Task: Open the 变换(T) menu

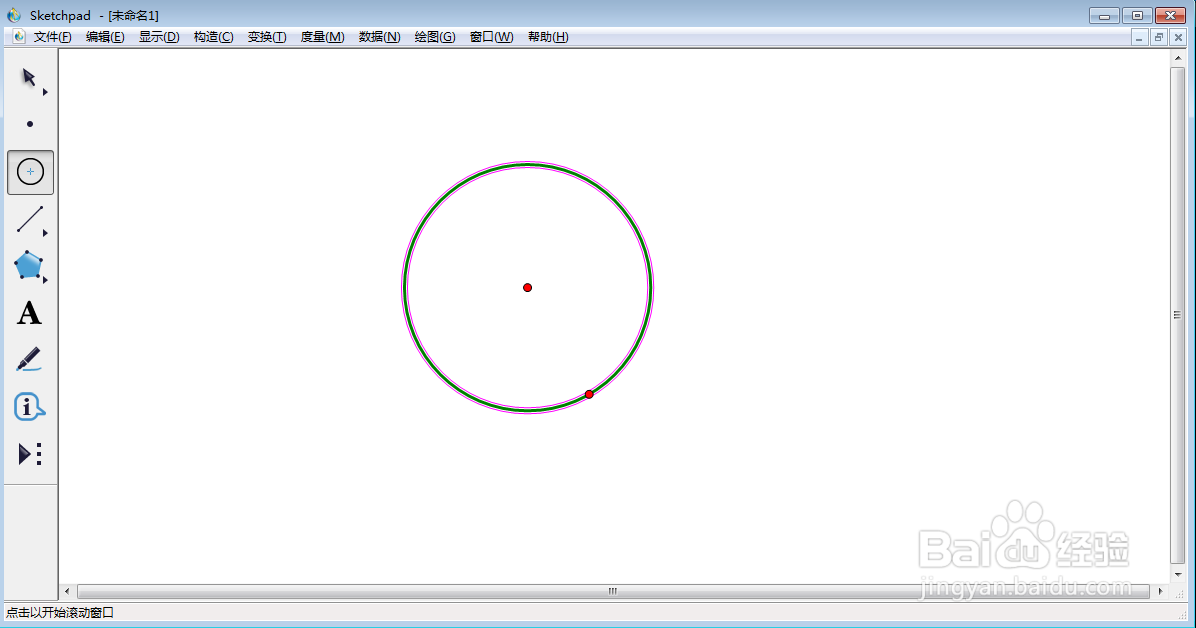Action: tap(266, 37)
